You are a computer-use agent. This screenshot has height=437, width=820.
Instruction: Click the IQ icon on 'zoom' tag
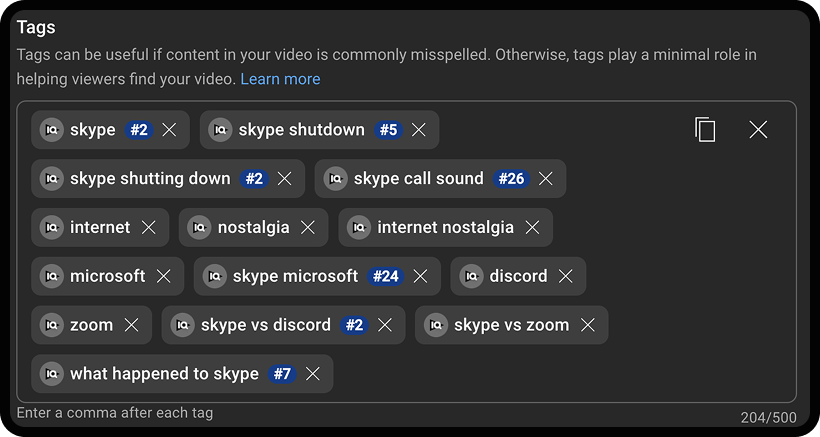51,325
